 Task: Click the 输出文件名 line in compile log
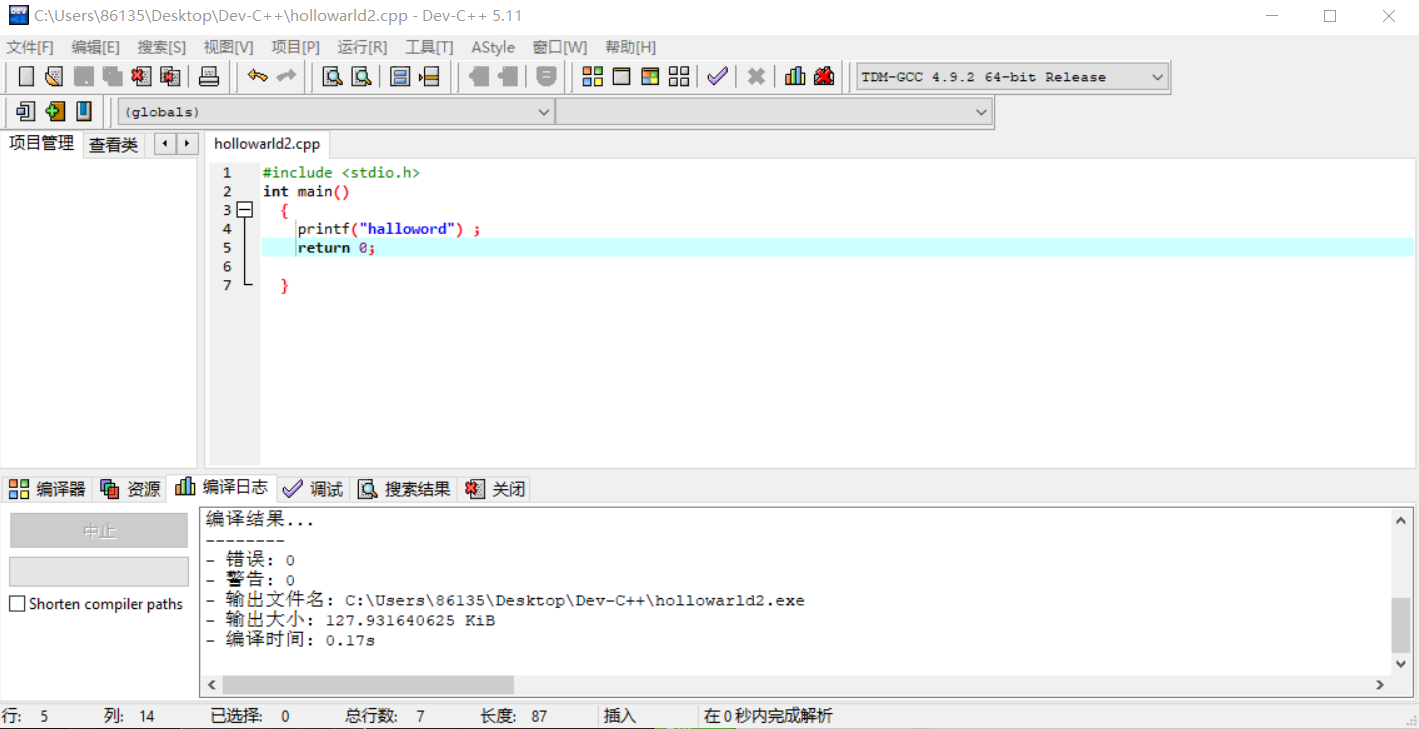point(505,601)
